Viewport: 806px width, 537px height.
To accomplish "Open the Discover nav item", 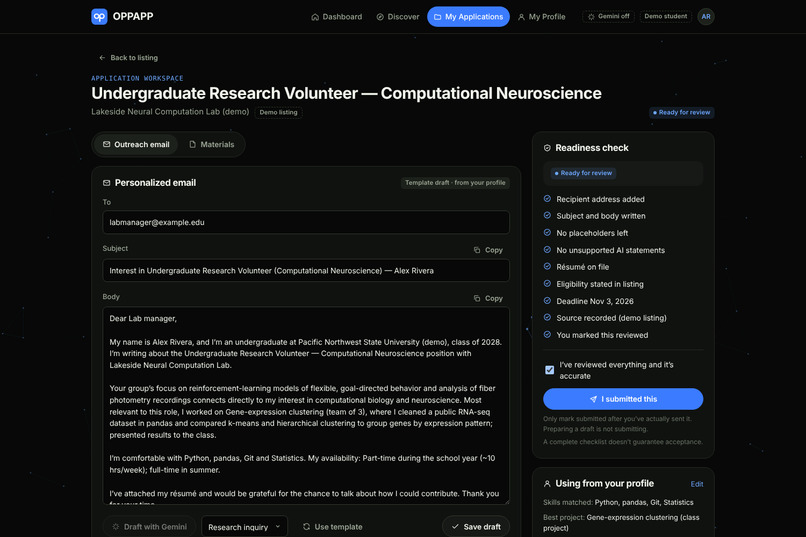I will [x=398, y=17].
